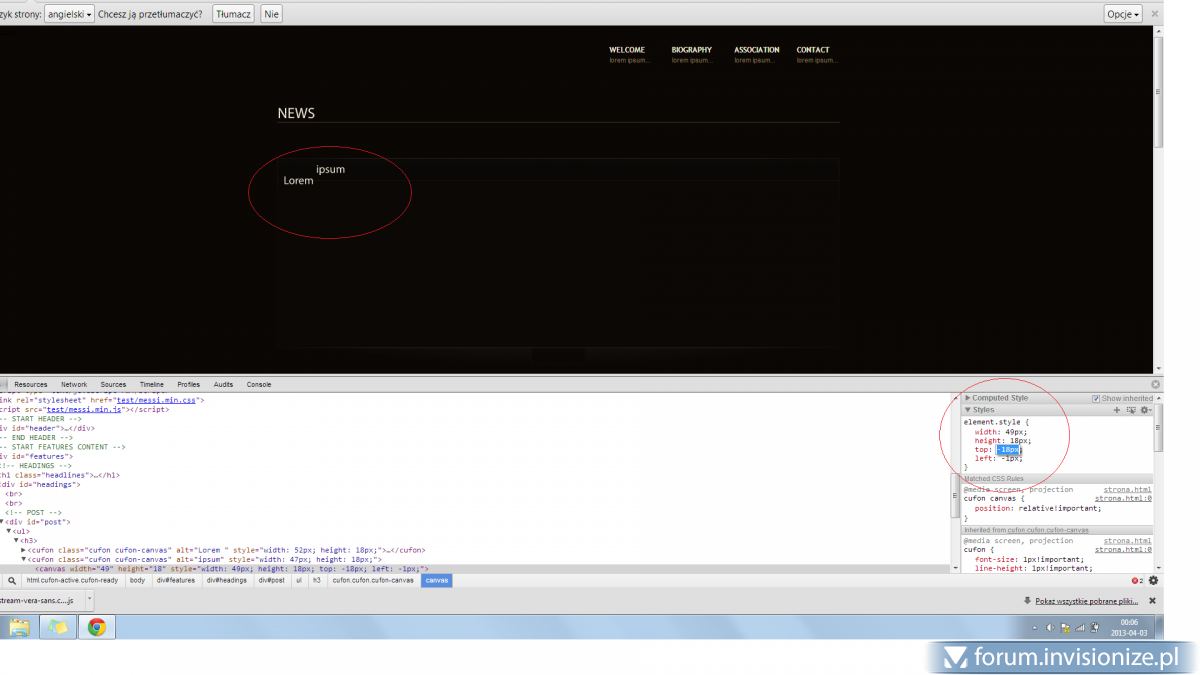Toggle the Show inherited checkbox
Viewport: 1200px width, 675px height.
point(1096,398)
